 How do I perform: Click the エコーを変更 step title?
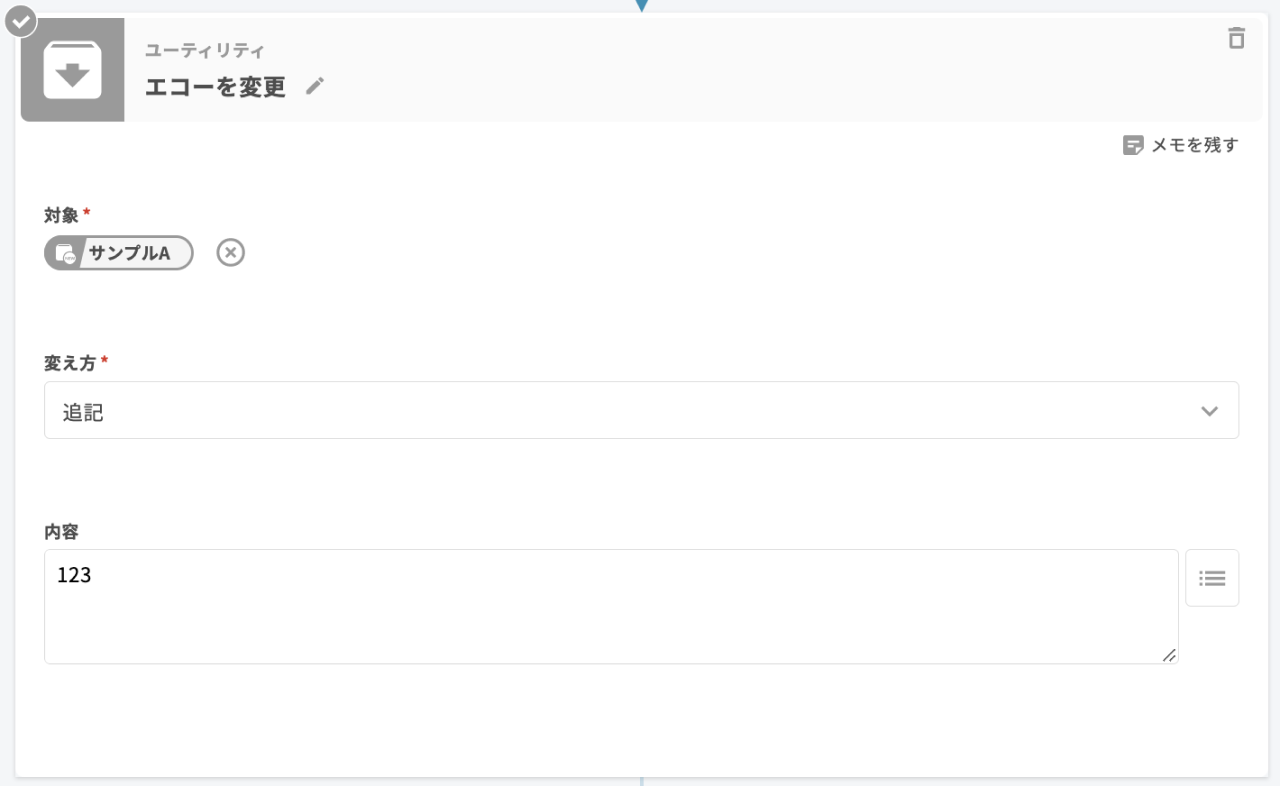coord(215,87)
